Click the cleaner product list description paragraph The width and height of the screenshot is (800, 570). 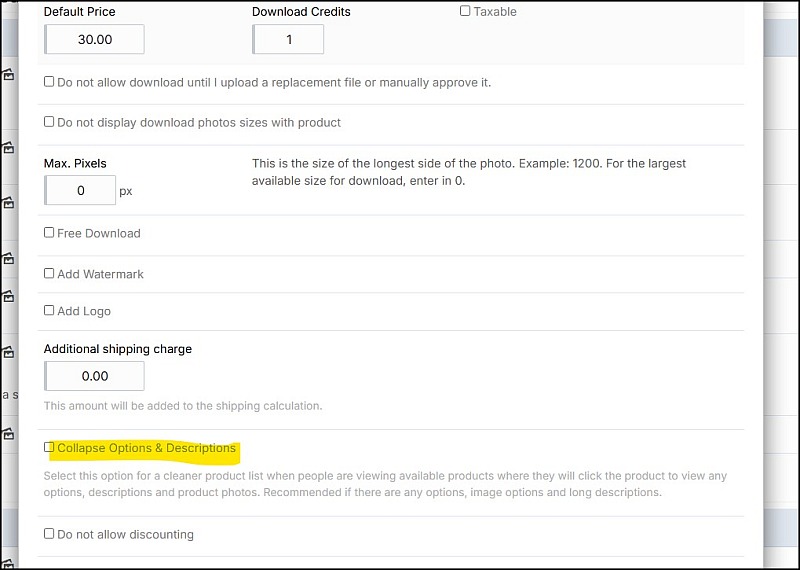tap(385, 484)
